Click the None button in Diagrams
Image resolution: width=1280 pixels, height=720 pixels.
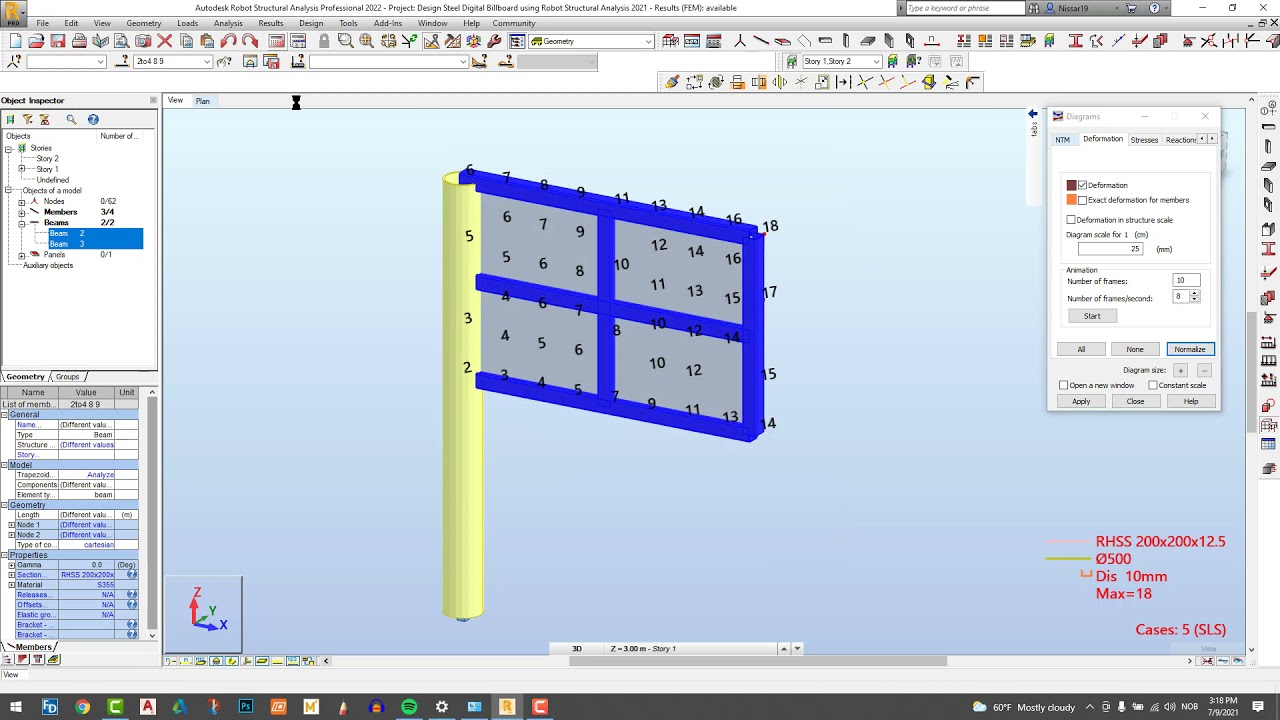tap(1135, 349)
